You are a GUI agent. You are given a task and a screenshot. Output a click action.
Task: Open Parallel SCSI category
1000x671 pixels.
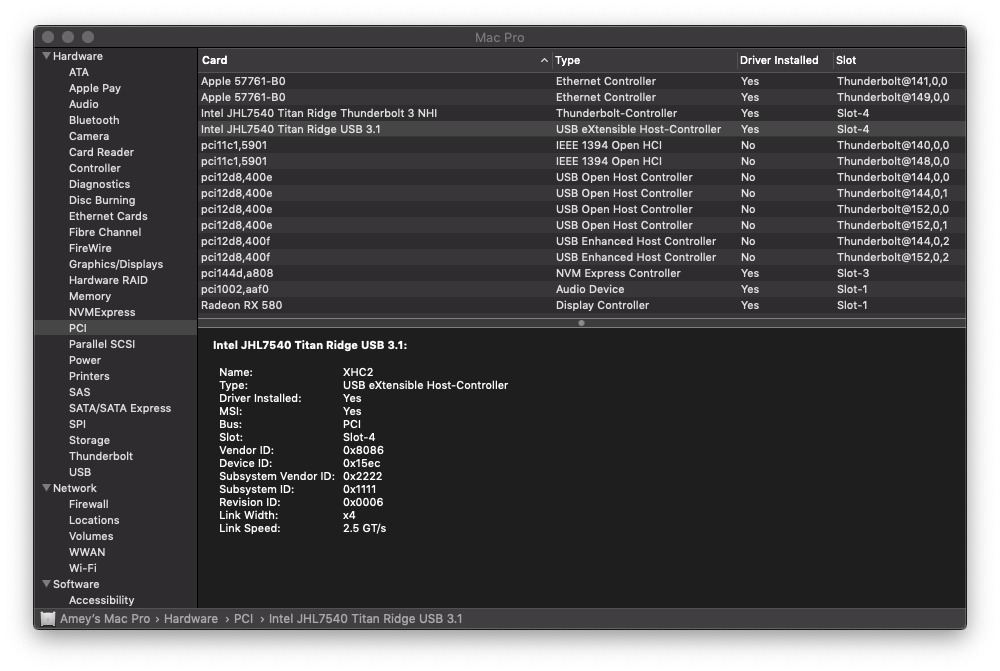102,344
